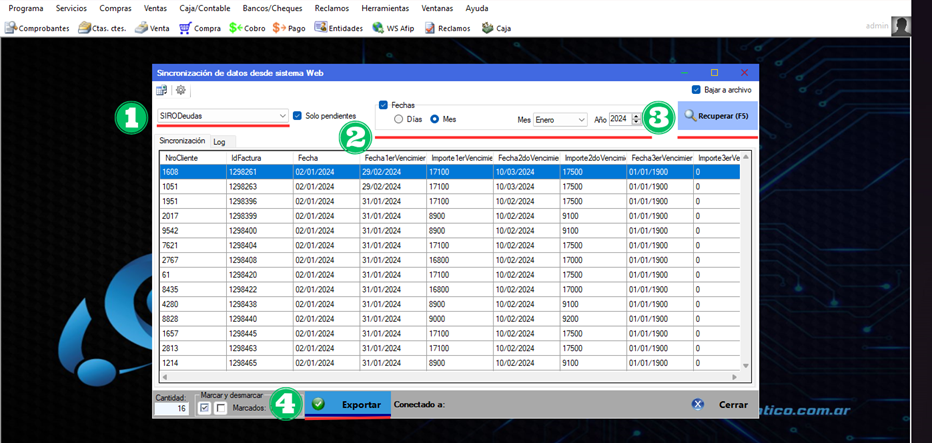The image size is (932, 443).
Task: Open the Bancos/Cheques menu
Action: 272,8
